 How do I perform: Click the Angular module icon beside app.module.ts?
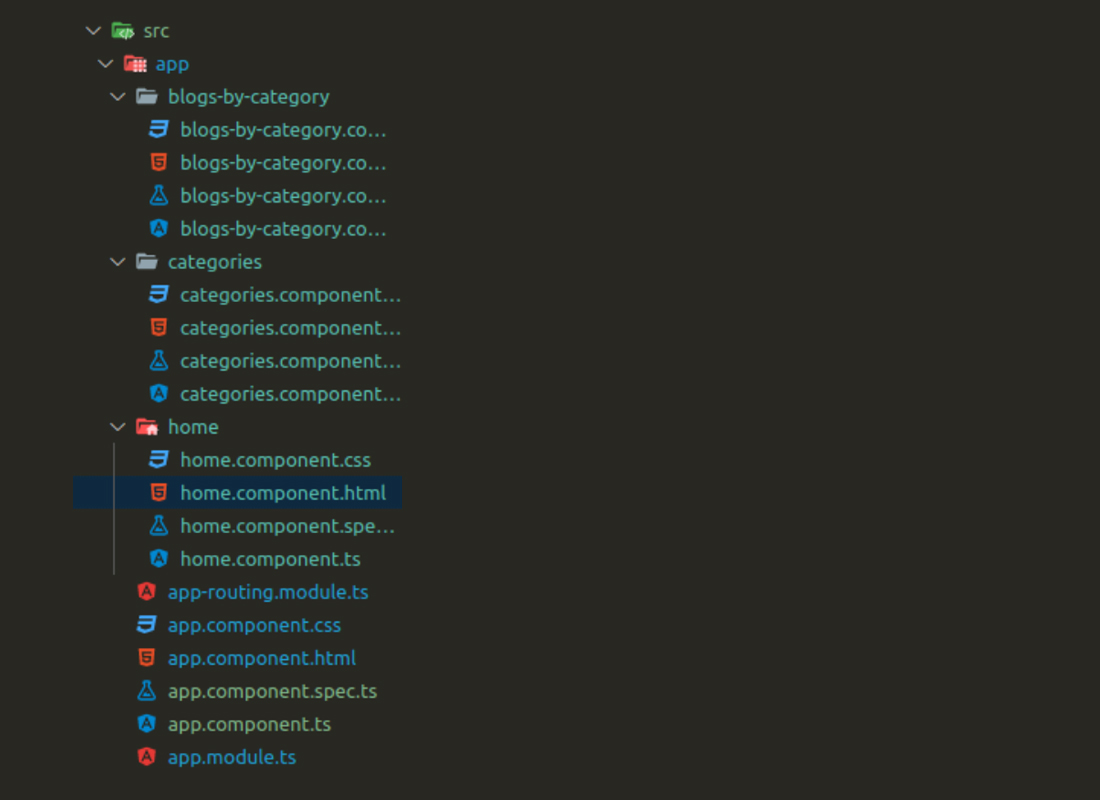pyautogui.click(x=146, y=757)
